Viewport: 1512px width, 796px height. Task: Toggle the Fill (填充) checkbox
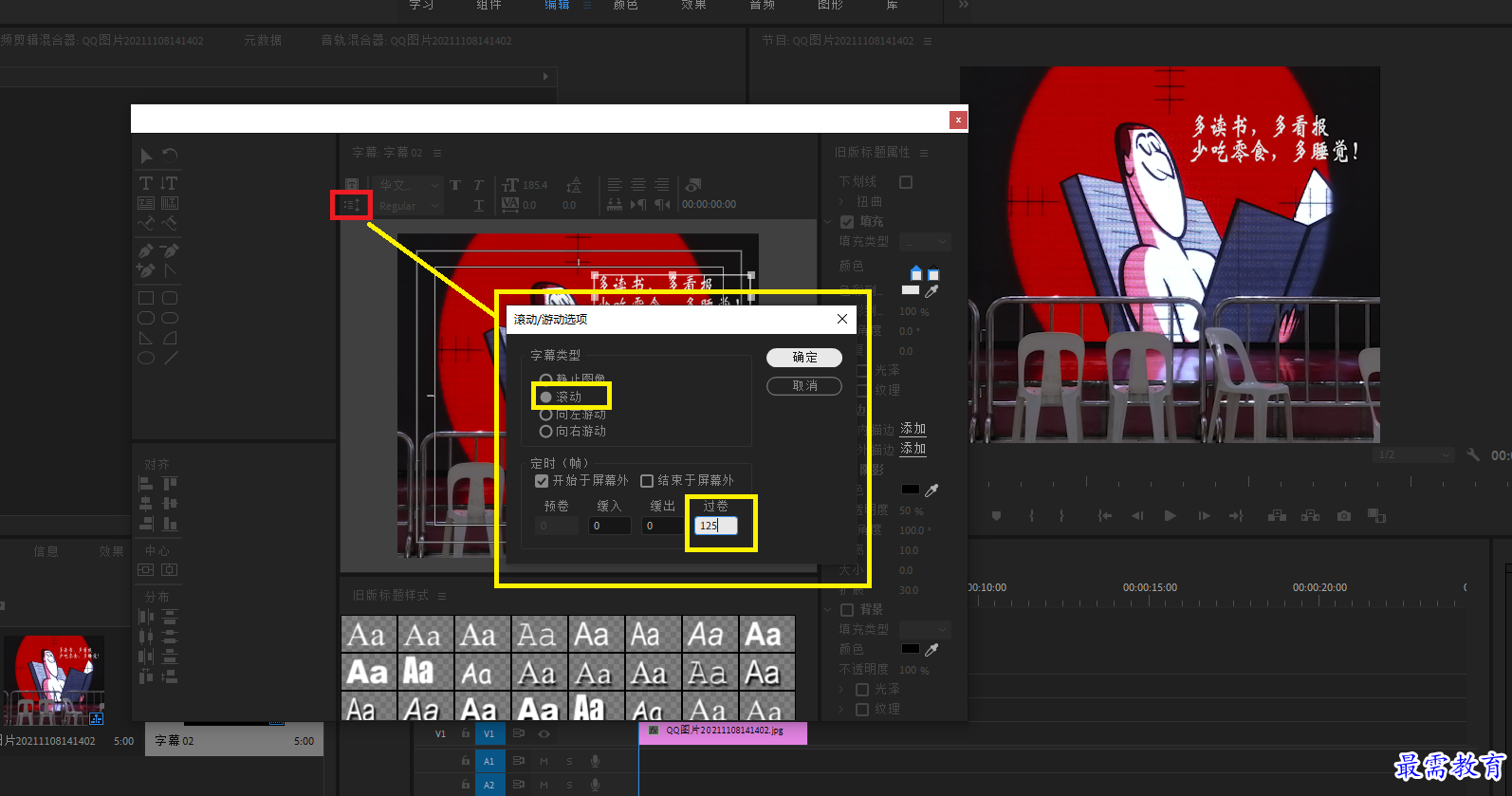click(847, 222)
